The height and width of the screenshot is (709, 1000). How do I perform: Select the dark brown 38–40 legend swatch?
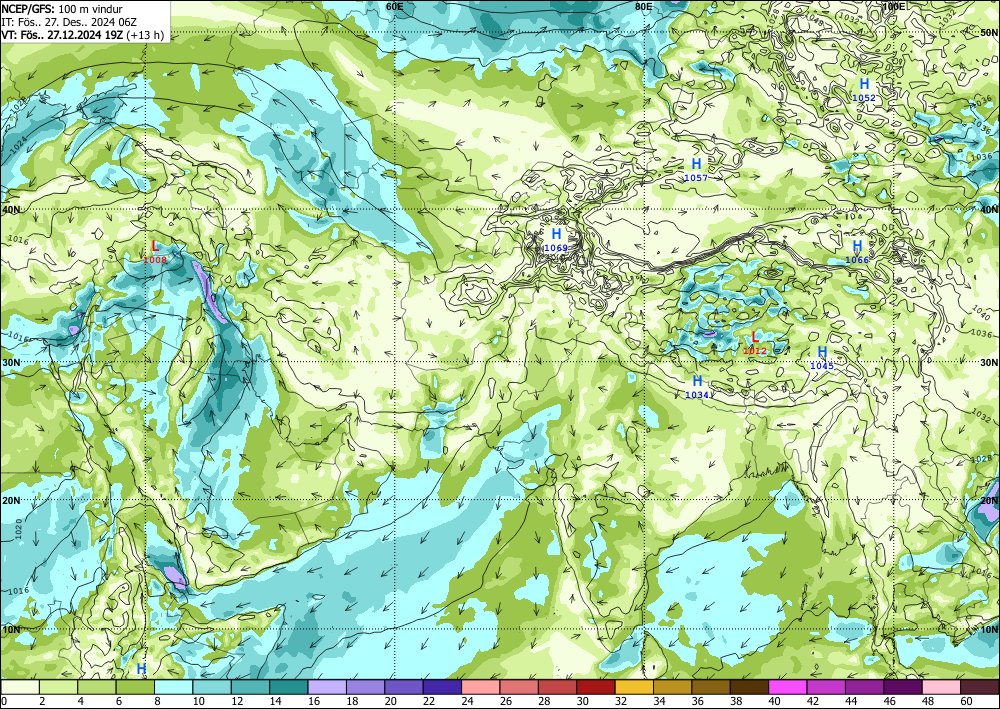point(749,687)
